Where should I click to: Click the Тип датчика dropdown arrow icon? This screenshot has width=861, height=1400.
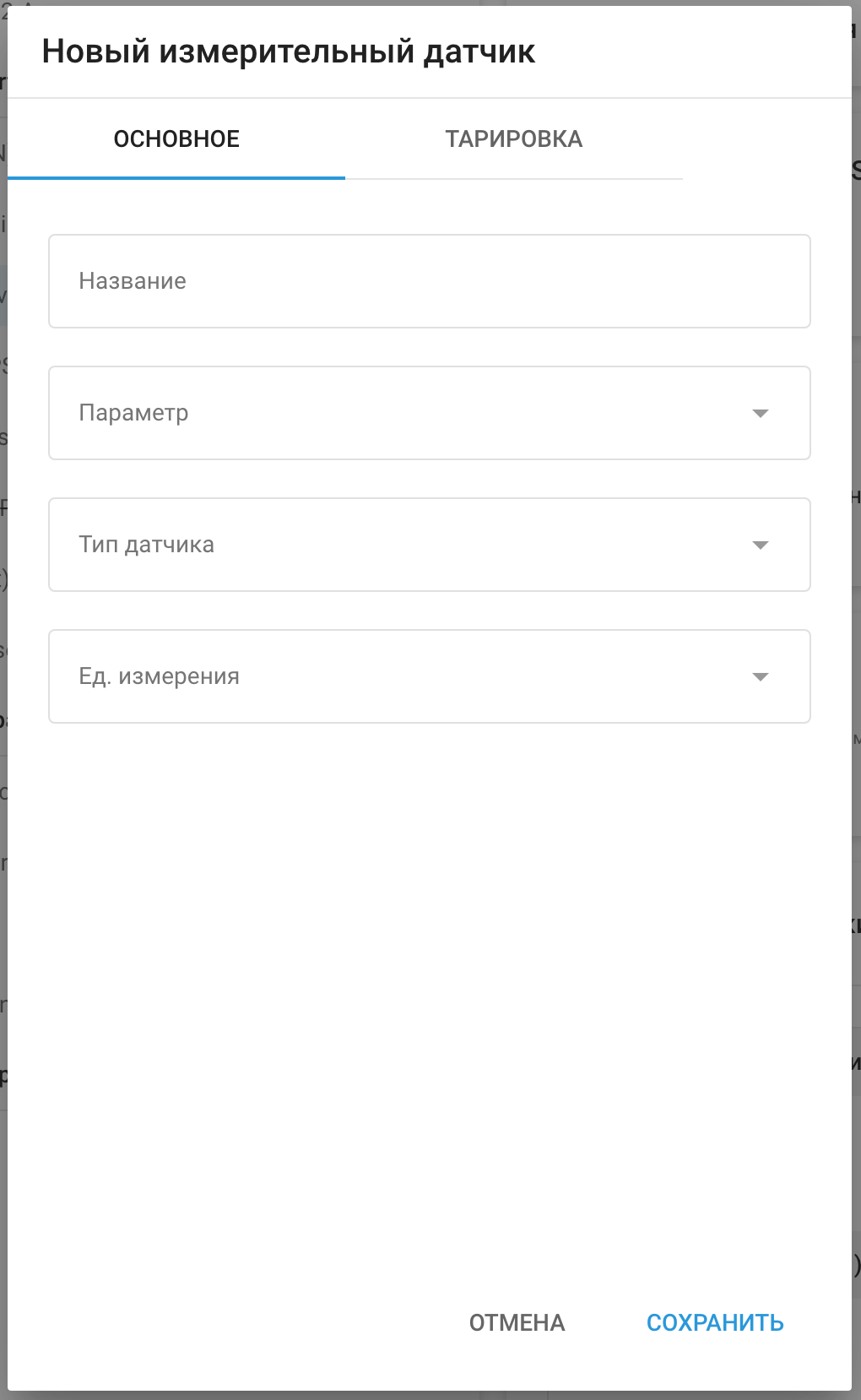pyautogui.click(x=760, y=545)
